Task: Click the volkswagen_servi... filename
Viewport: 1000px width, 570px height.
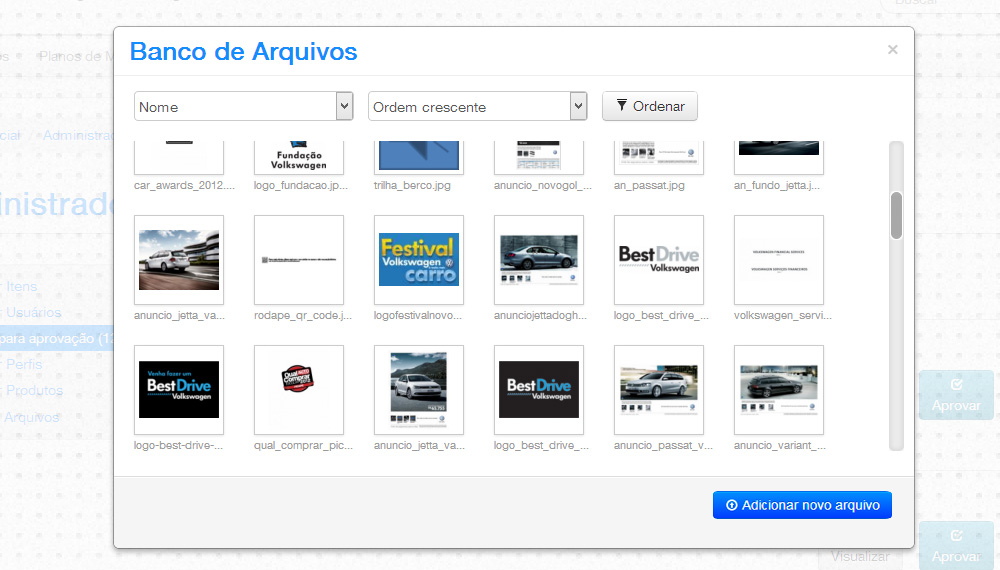Action: click(x=783, y=316)
